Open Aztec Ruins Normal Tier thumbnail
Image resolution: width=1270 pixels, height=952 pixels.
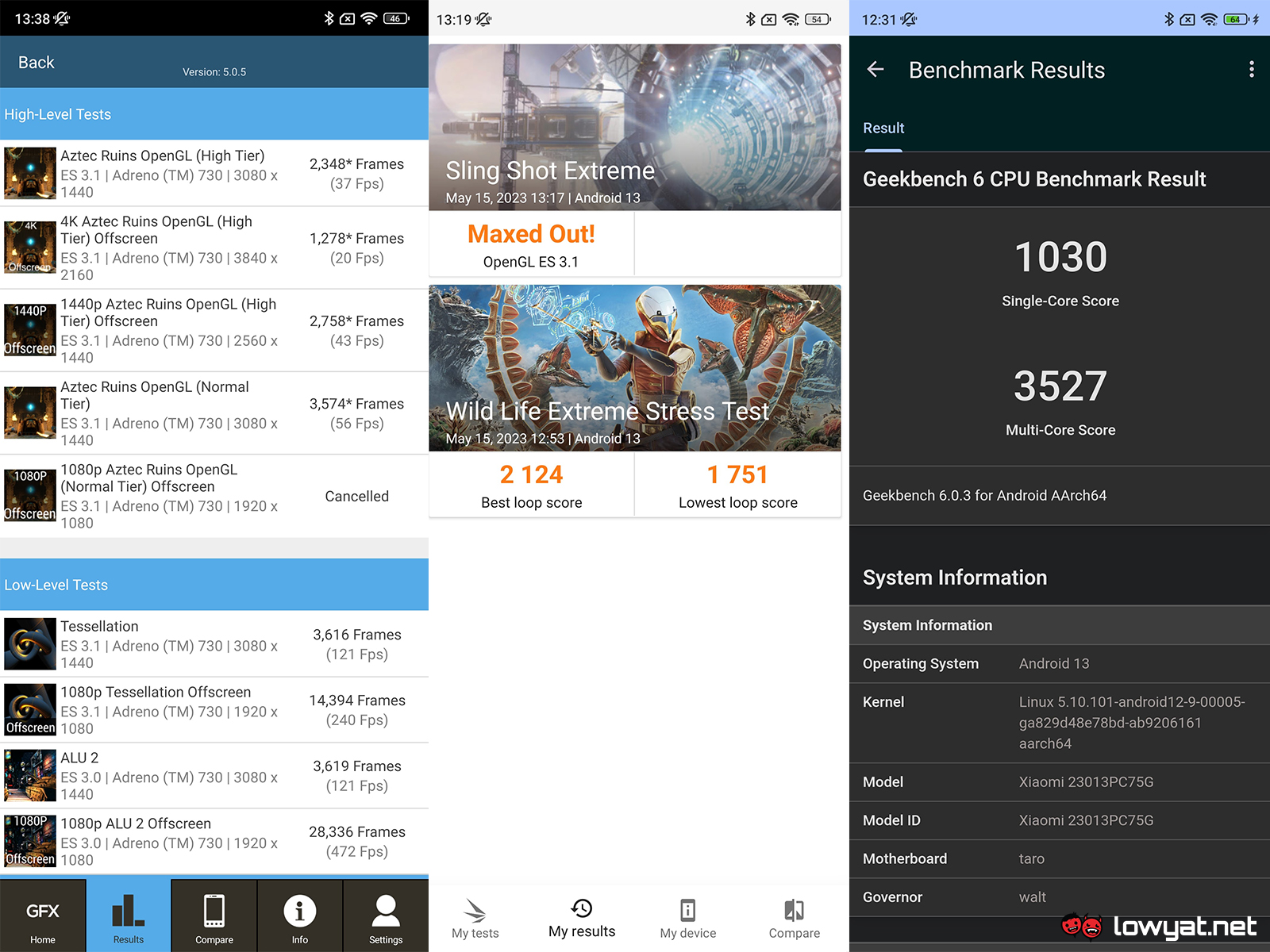[30, 413]
